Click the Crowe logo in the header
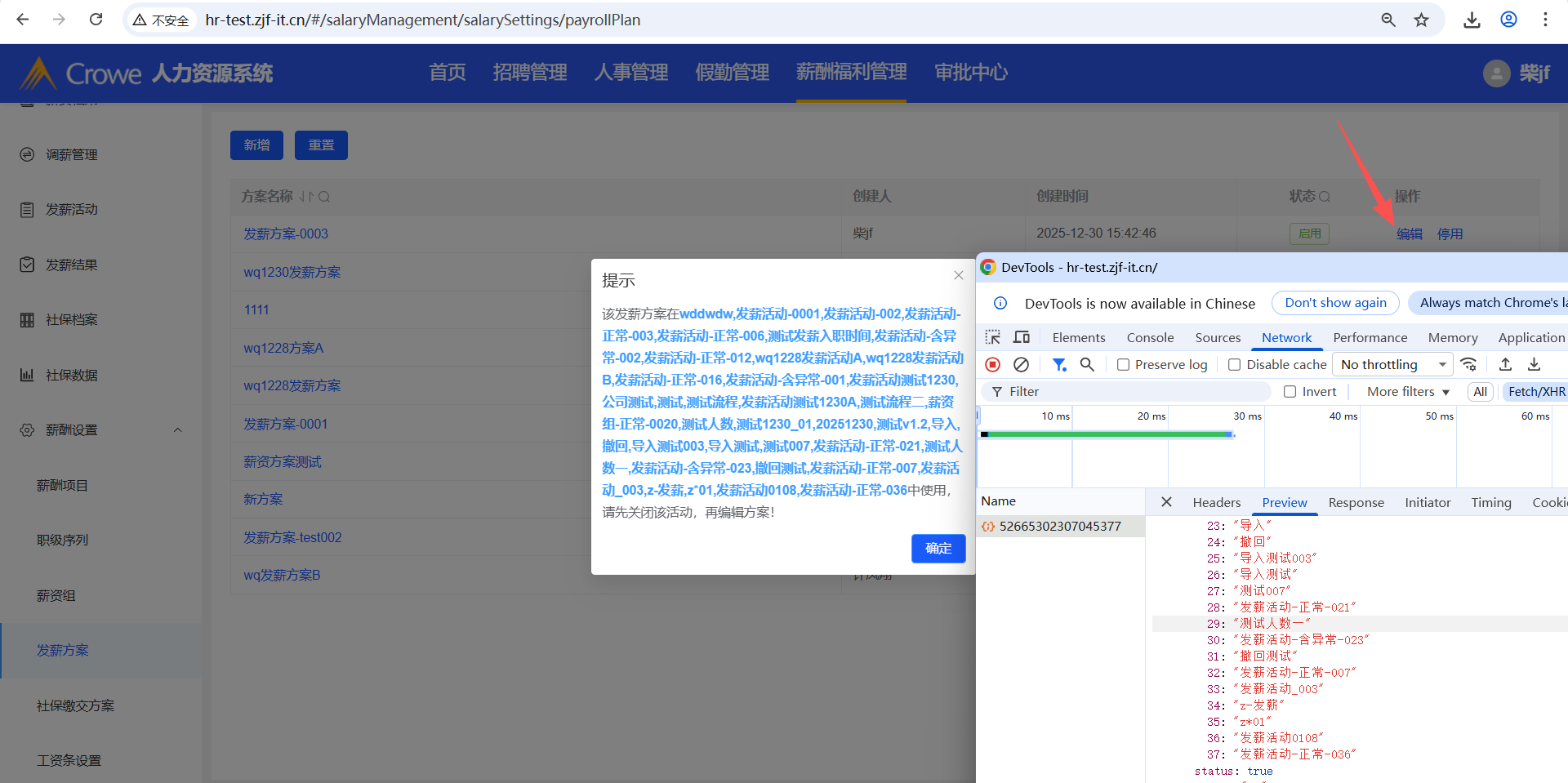The height and width of the screenshot is (783, 1568). click(81, 73)
